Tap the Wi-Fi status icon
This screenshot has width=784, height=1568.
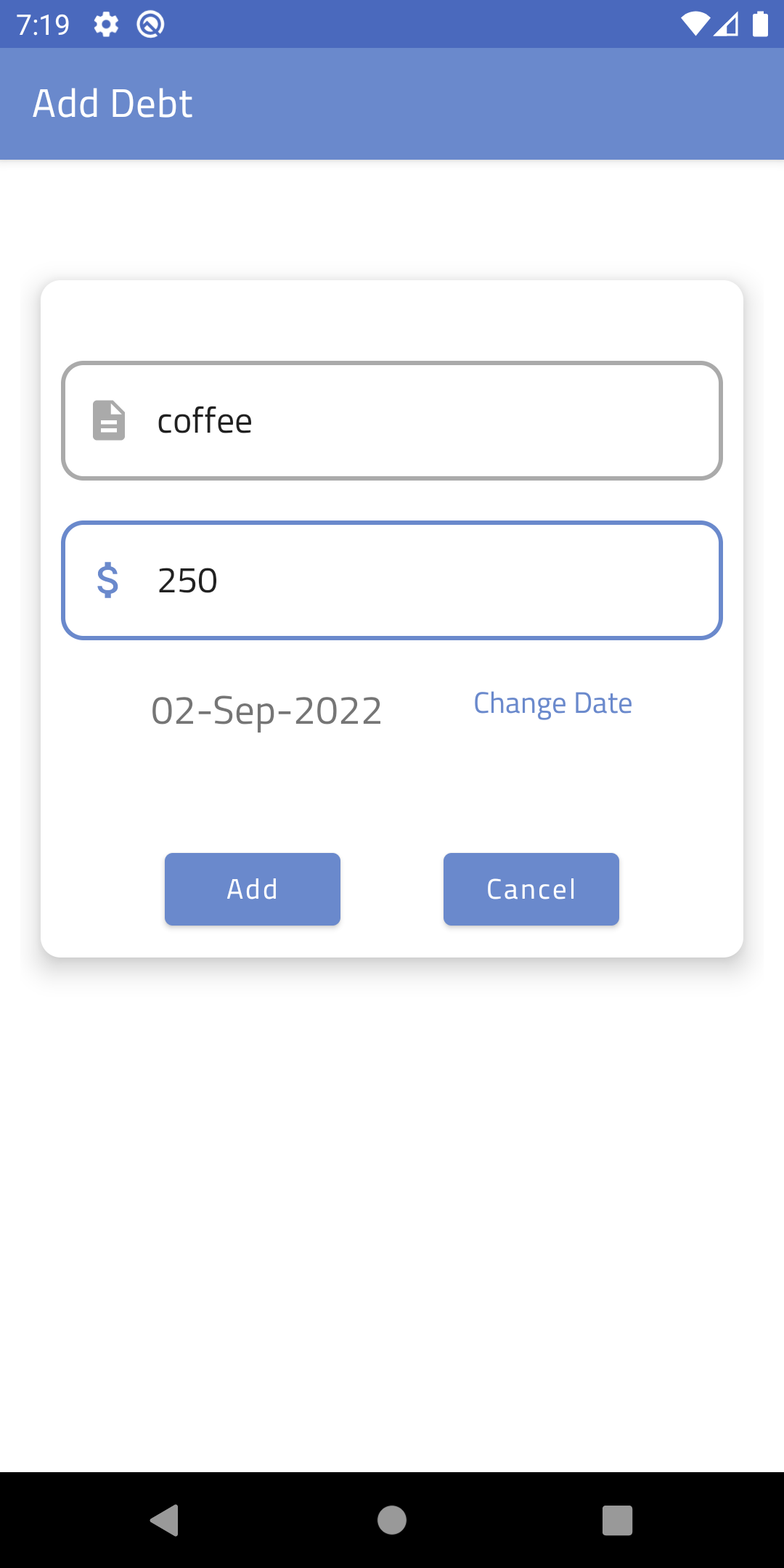695,25
